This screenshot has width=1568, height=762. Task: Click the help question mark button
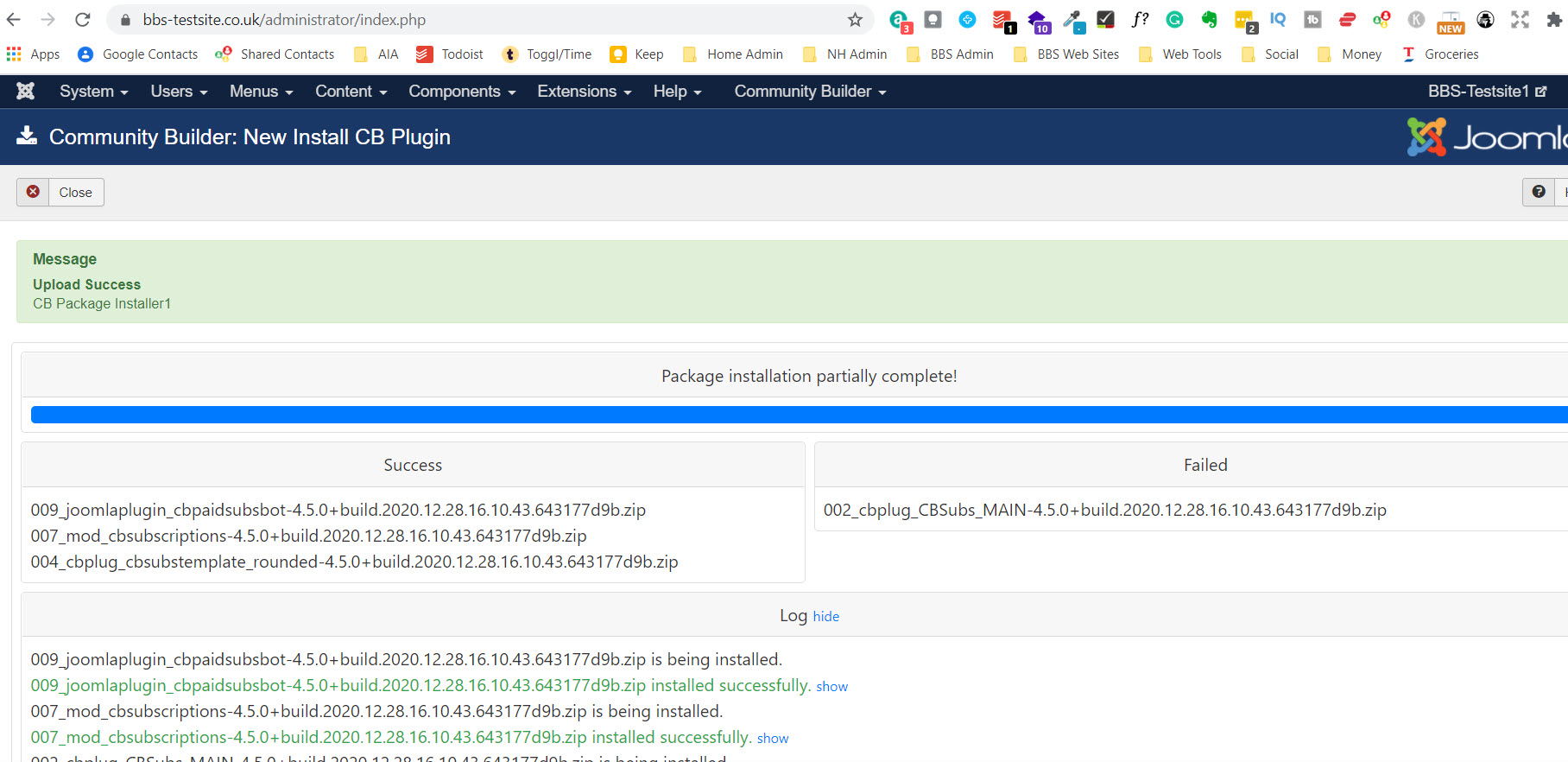click(x=1539, y=192)
